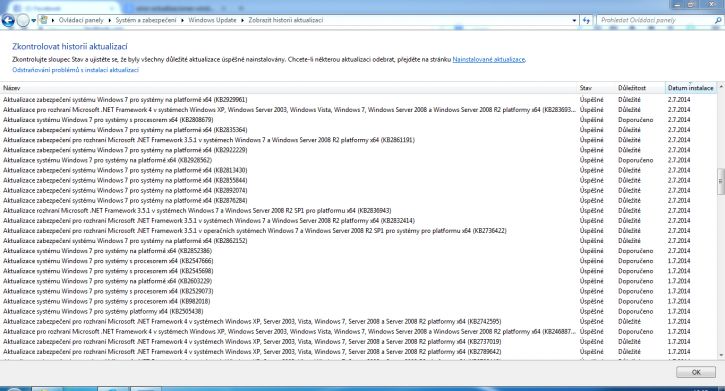
Task: Click the scrollbar down arrow of the list
Action: point(721,355)
